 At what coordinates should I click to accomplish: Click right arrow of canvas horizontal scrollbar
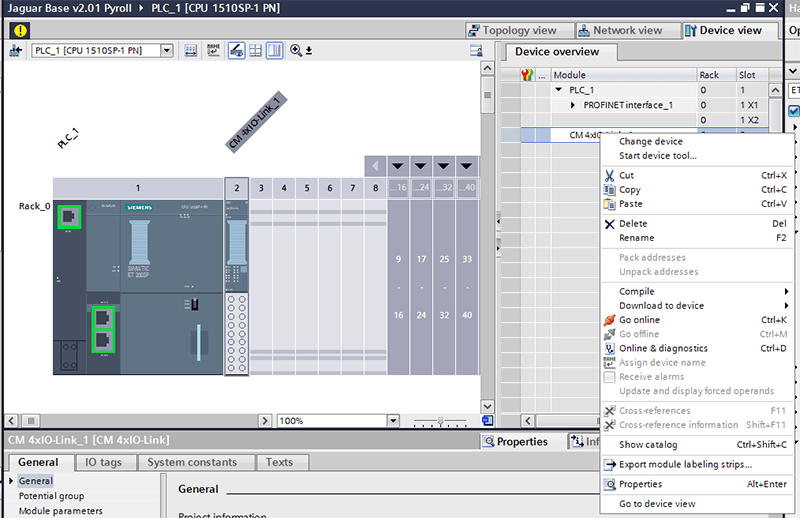(x=265, y=421)
